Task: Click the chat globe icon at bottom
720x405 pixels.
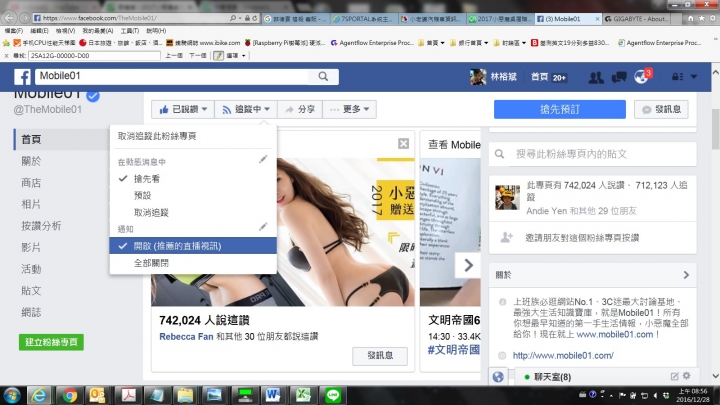Action: [498, 377]
